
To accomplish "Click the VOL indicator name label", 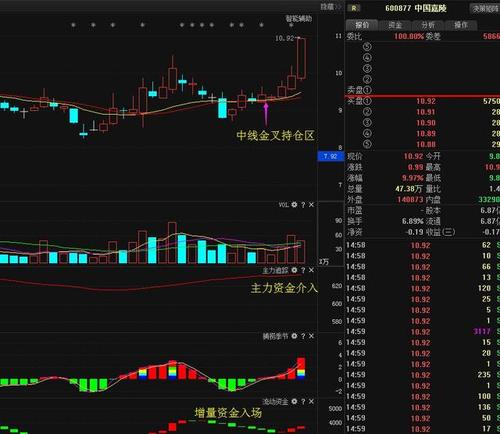I will [283, 205].
